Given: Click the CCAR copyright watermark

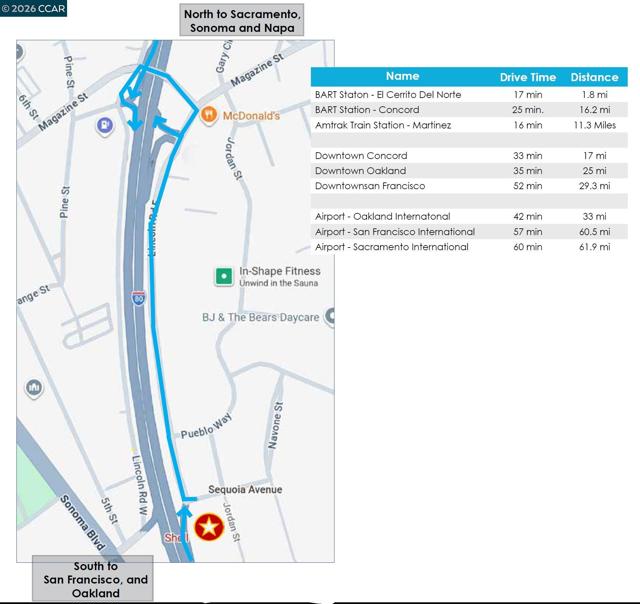Looking at the screenshot, I should (33, 8).
